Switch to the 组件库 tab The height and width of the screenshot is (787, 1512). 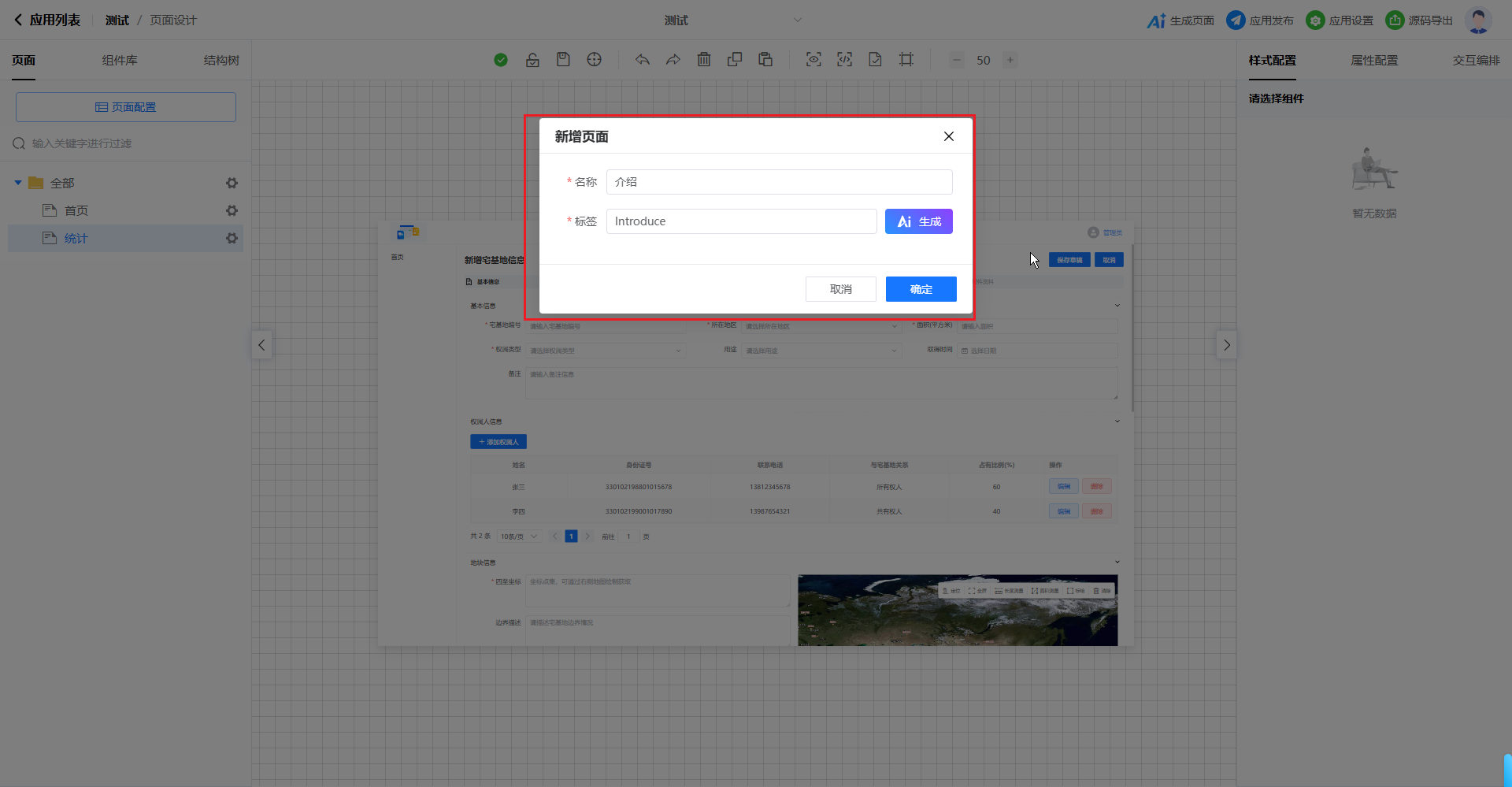pyautogui.click(x=120, y=61)
